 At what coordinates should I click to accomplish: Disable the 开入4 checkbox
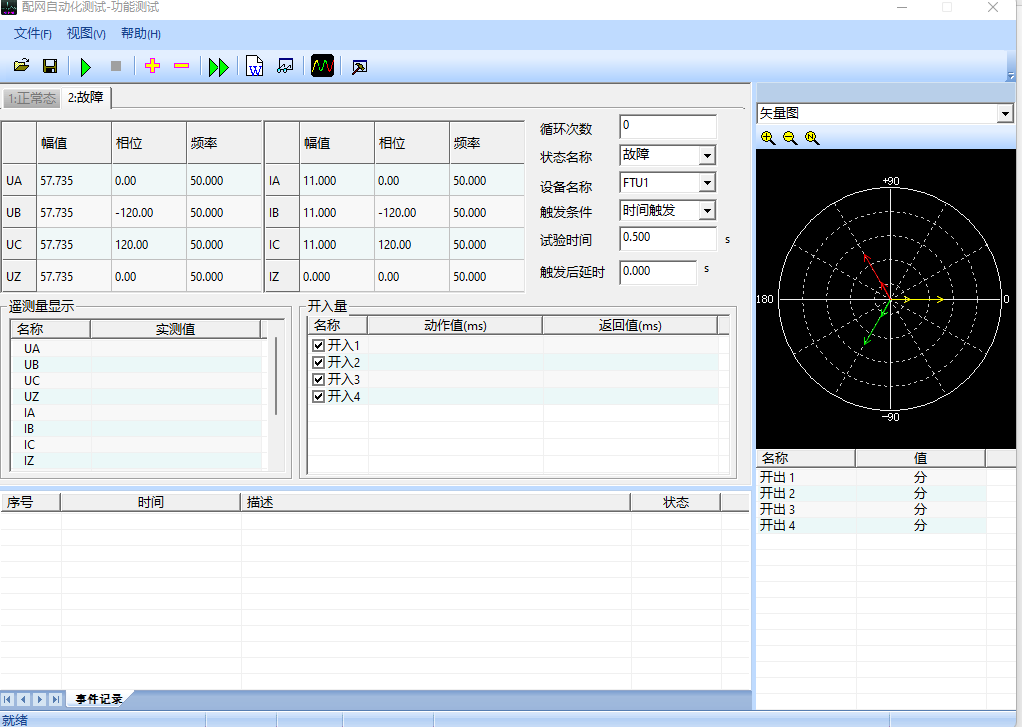(319, 396)
